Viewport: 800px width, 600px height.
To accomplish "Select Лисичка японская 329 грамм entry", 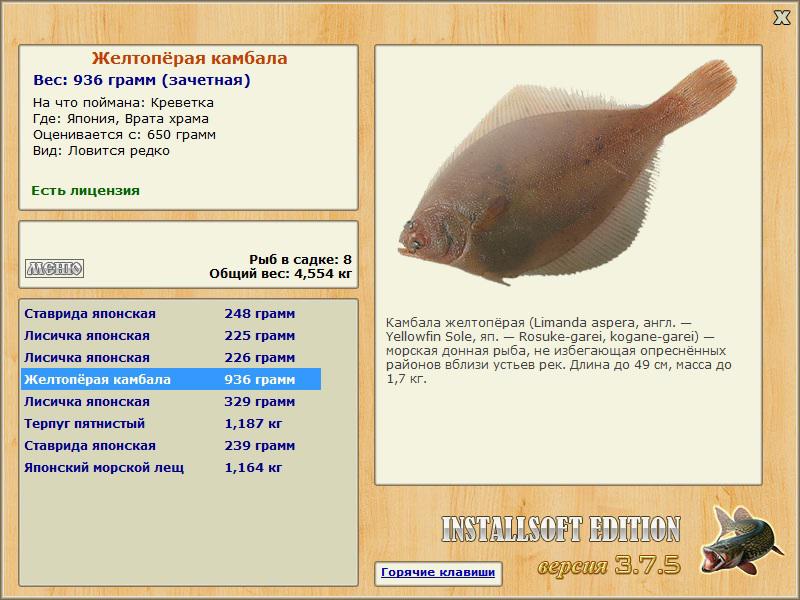I will click(171, 402).
